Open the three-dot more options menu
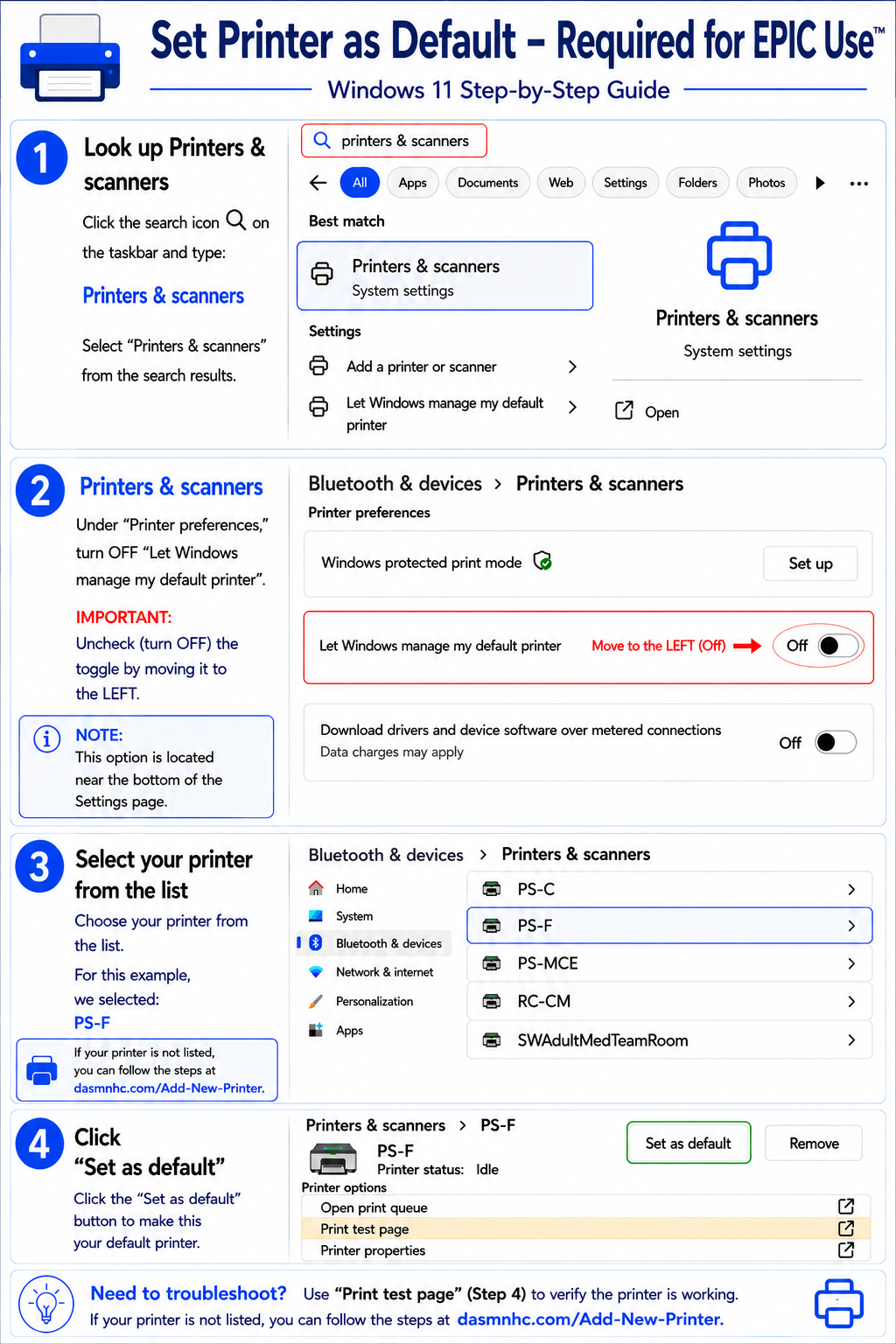896x1344 pixels. pyautogui.click(x=859, y=184)
